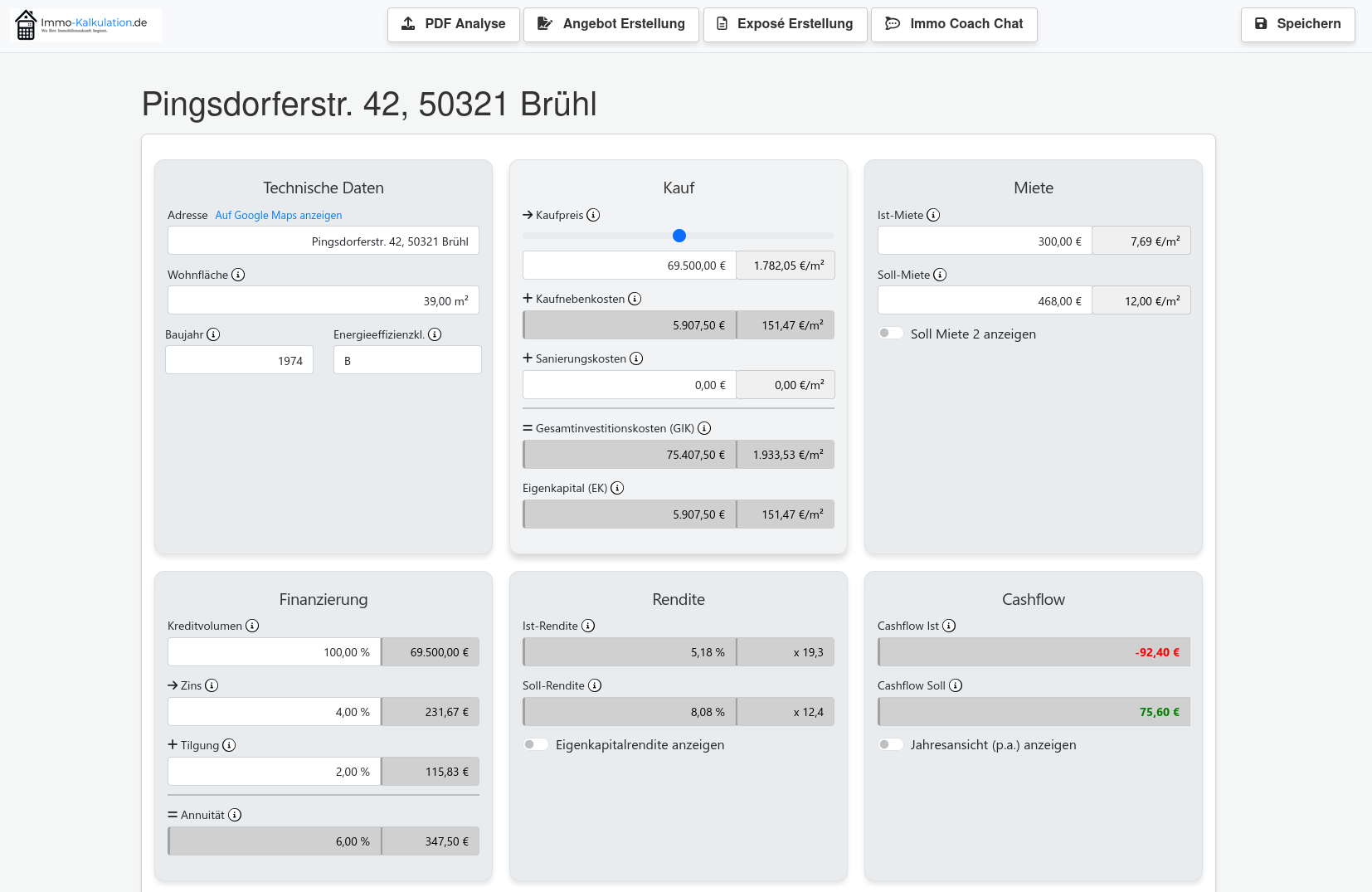Click info icon next to Sanierungskosten
The height and width of the screenshot is (892, 1372).
point(636,358)
